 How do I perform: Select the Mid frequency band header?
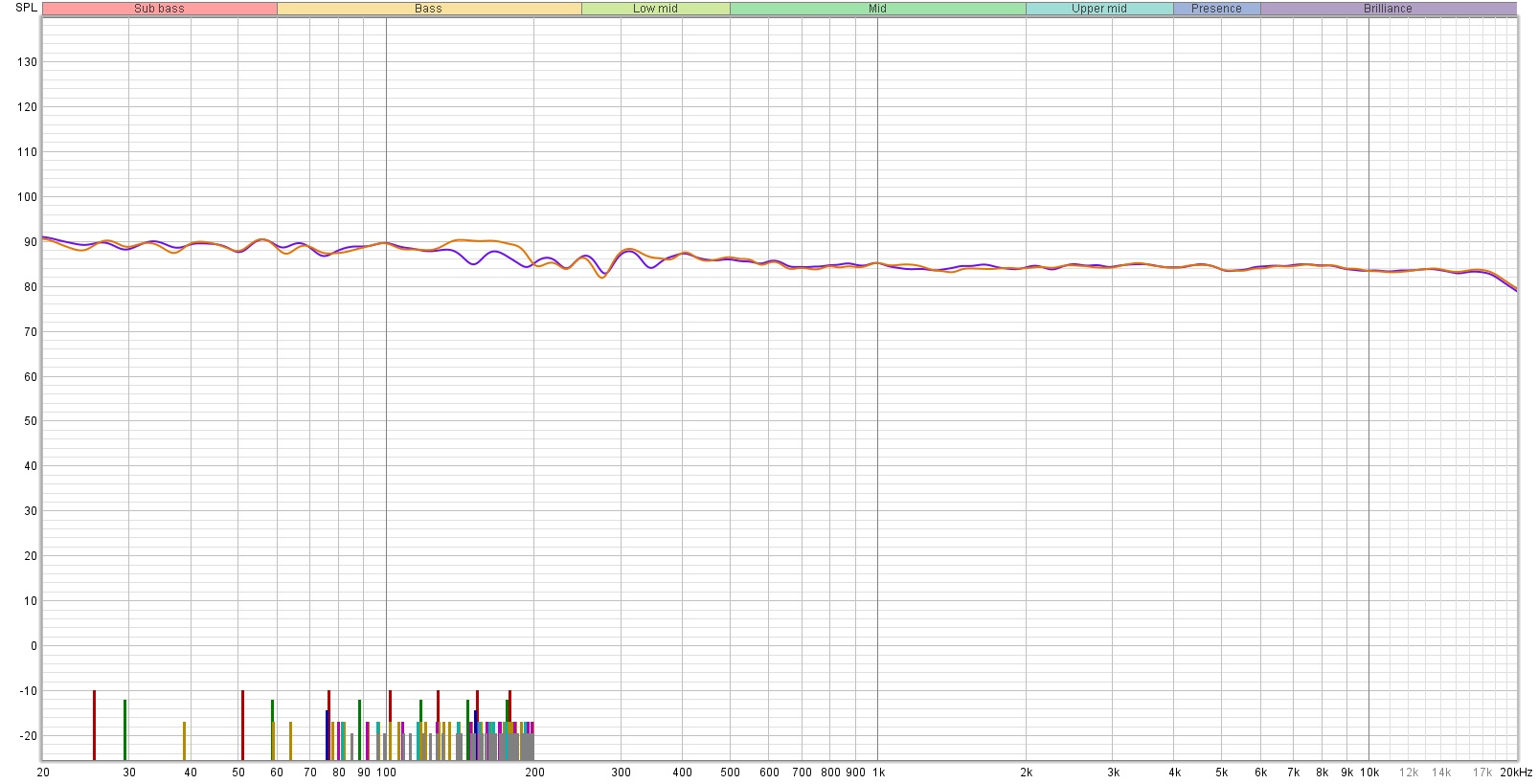point(877,9)
